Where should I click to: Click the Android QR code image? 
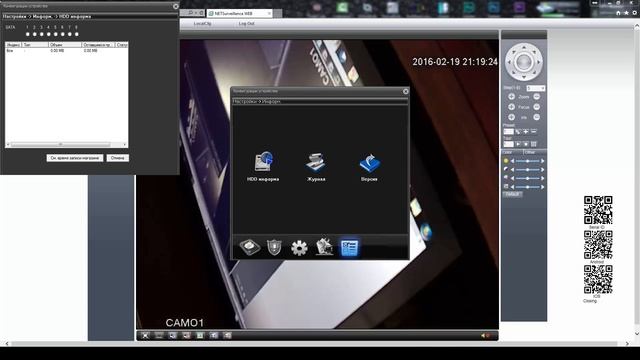[x=598, y=244]
